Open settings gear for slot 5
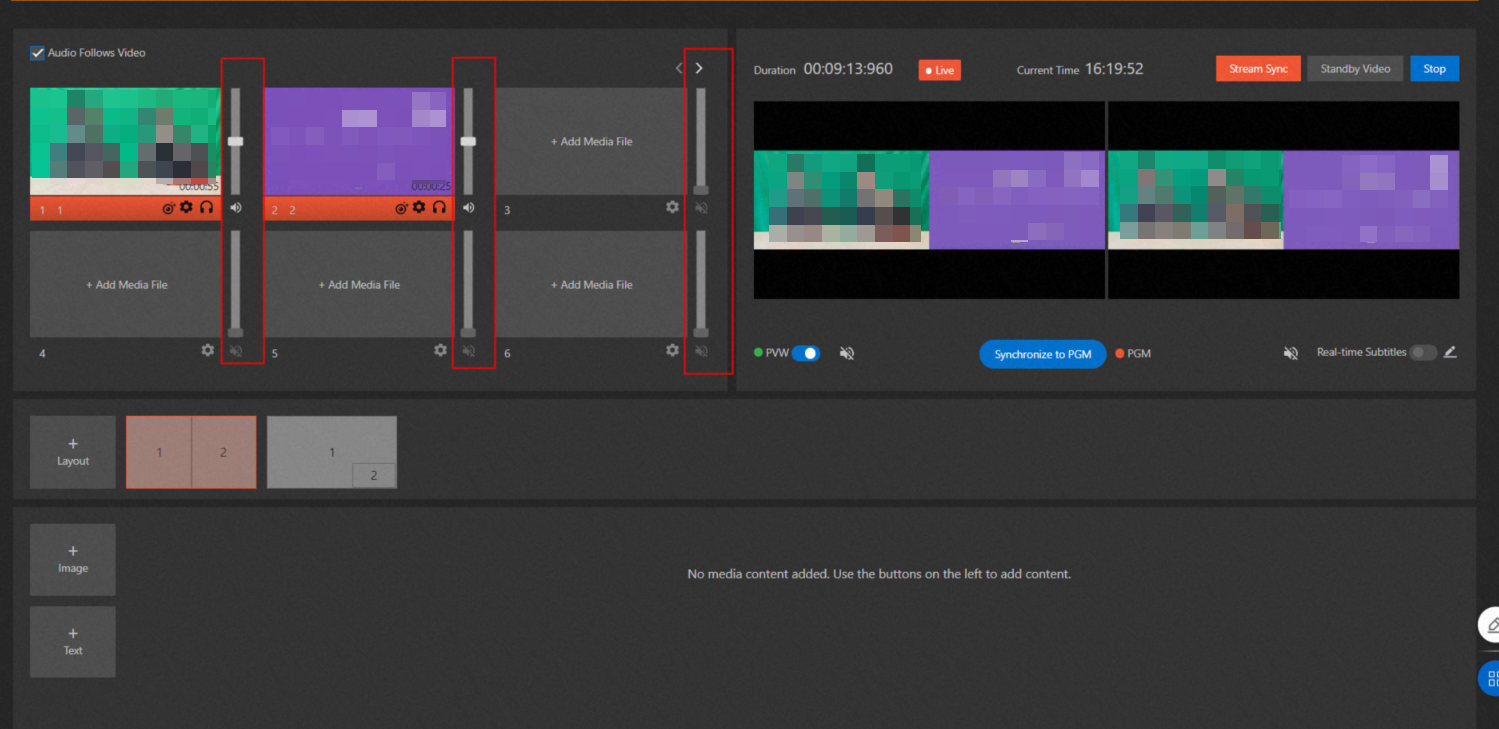 440,350
